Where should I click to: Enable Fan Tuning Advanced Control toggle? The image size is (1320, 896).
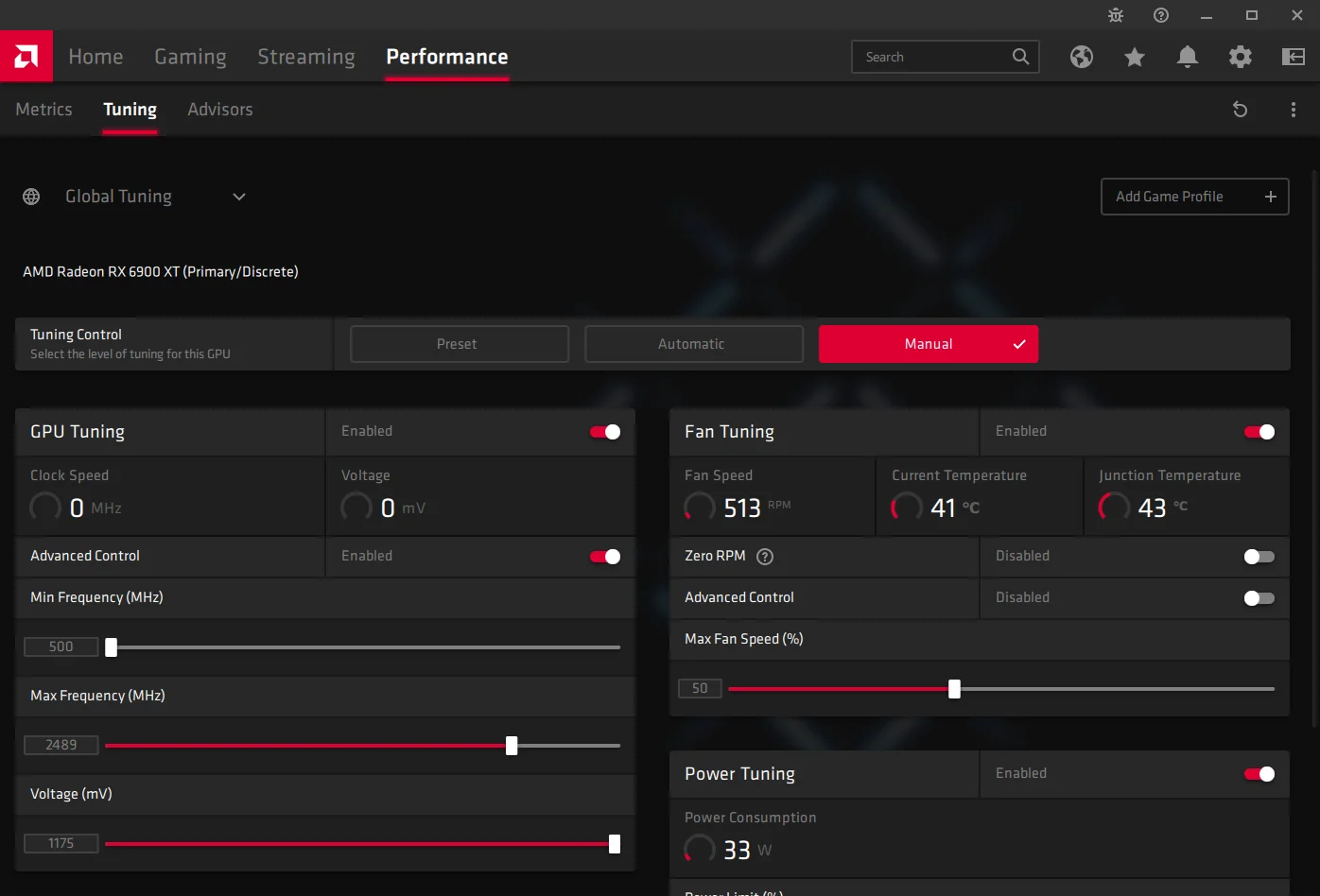pyautogui.click(x=1259, y=598)
